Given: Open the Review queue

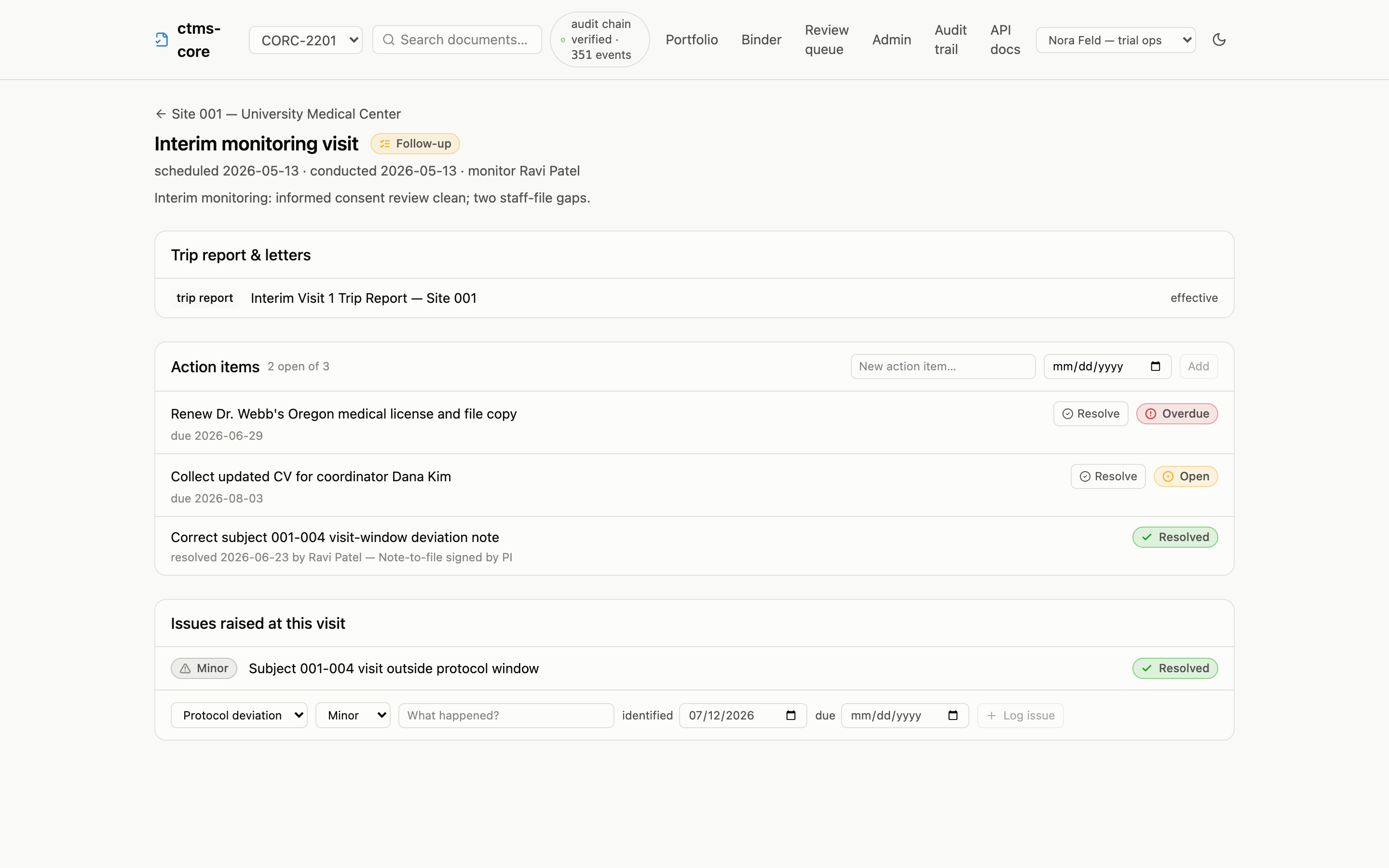Looking at the screenshot, I should point(827,40).
